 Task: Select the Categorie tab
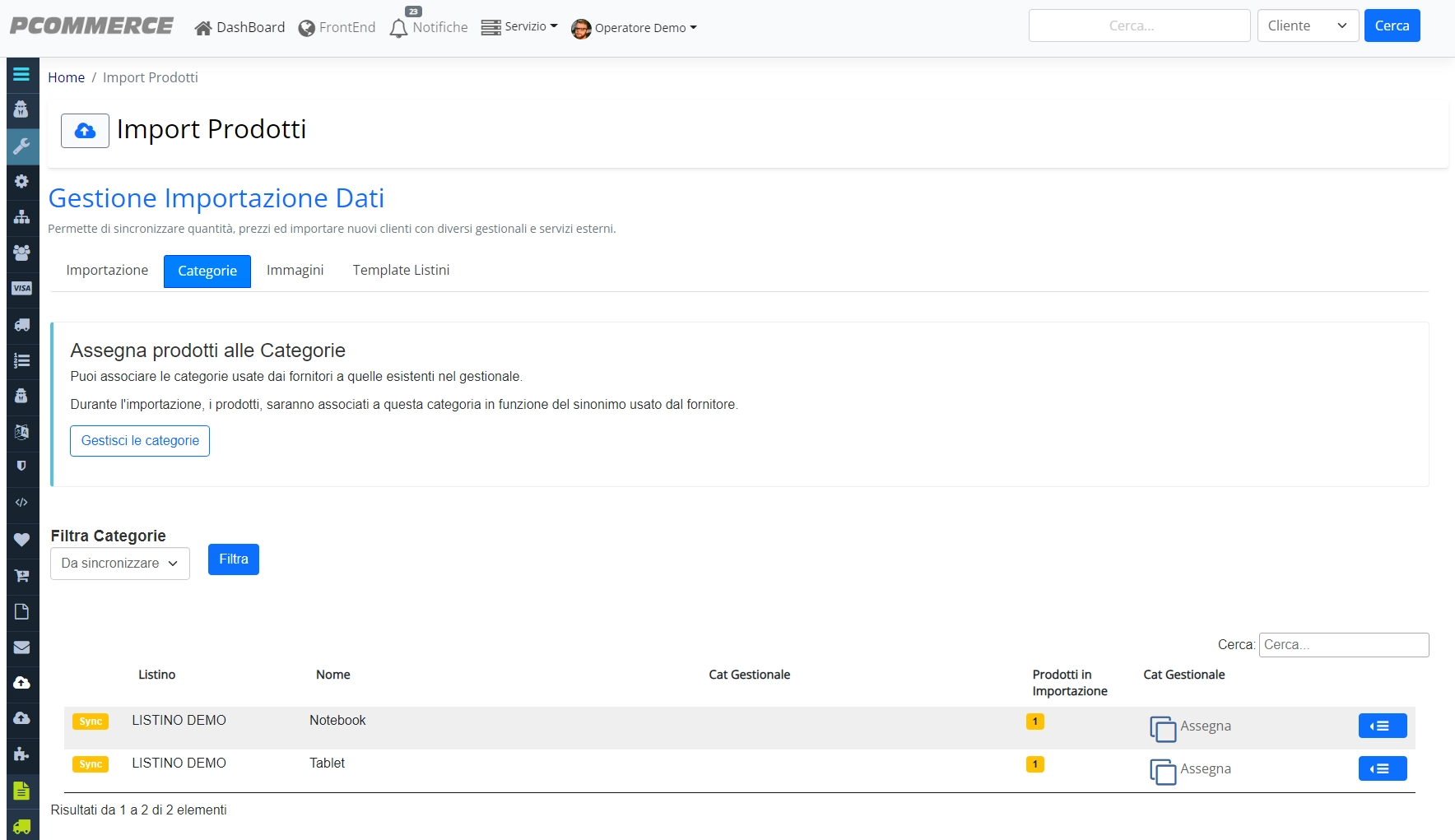(x=207, y=271)
